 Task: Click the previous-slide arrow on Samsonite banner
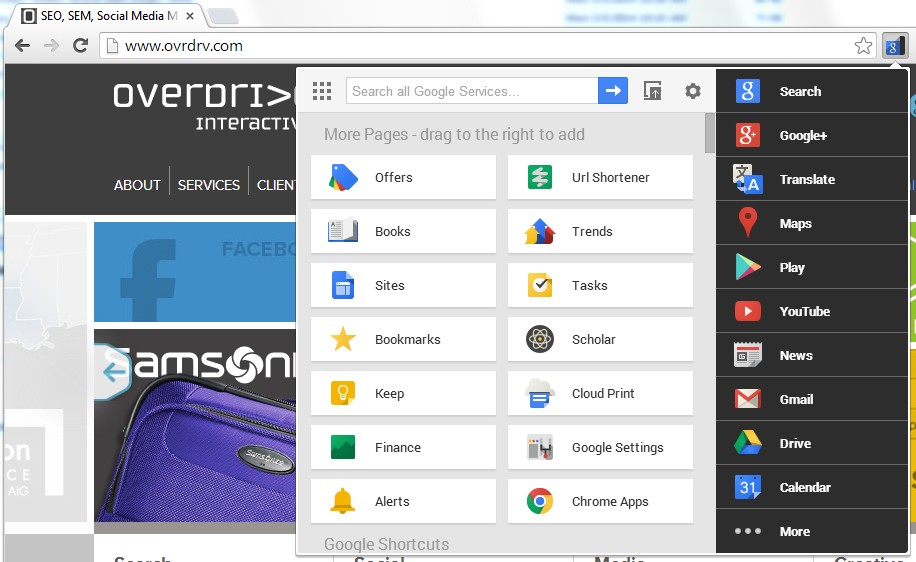[x=113, y=372]
